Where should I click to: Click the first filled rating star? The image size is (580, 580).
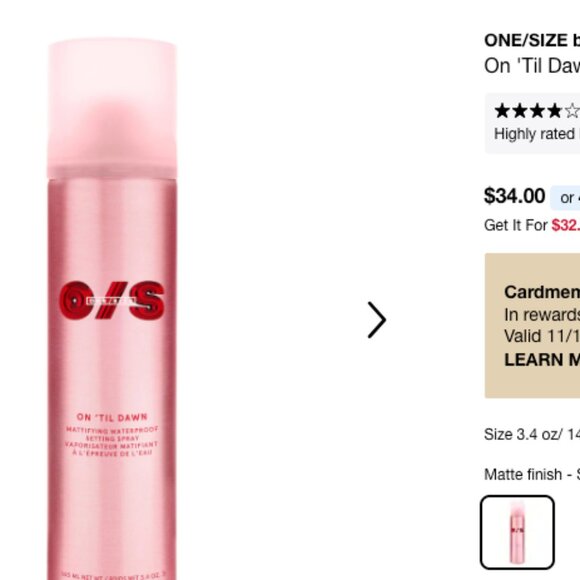click(502, 111)
